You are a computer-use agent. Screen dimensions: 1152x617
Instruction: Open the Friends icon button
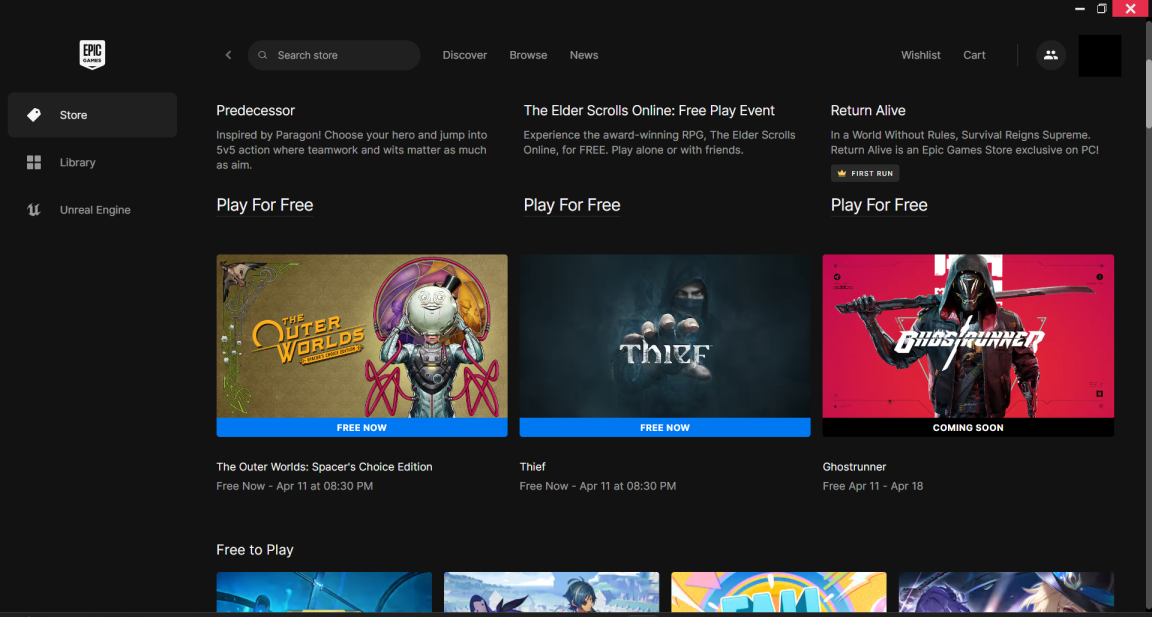coord(1051,55)
